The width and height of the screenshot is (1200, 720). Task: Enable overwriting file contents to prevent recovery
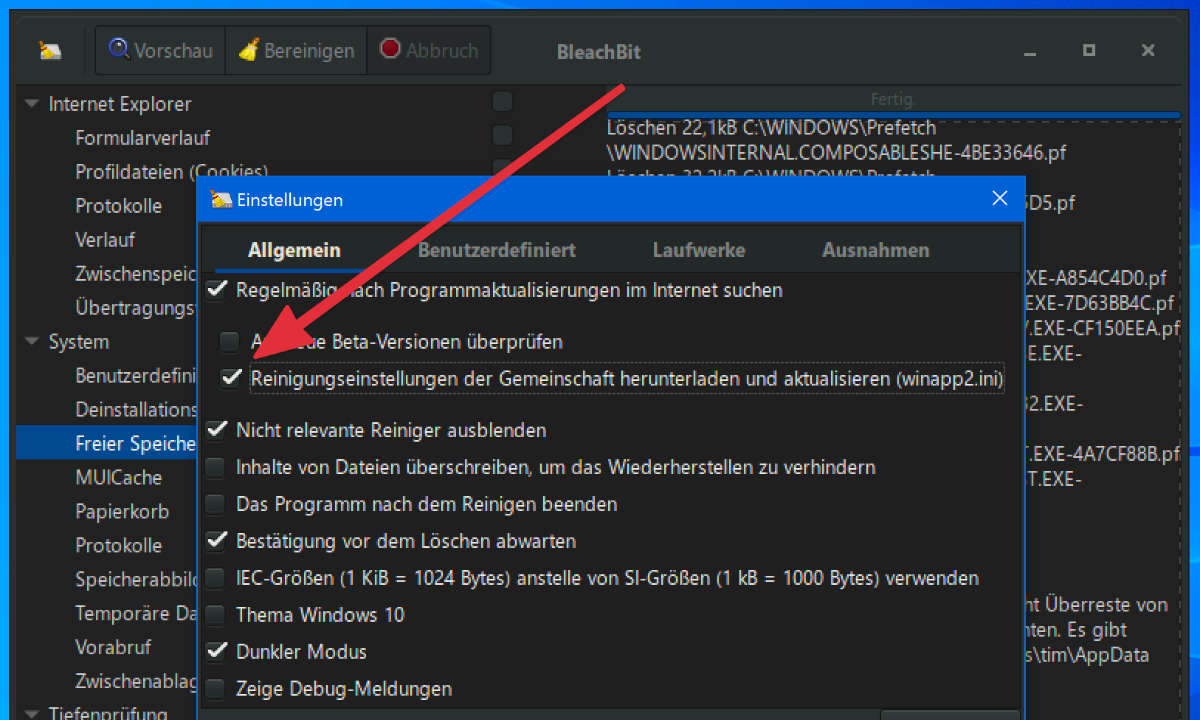216,467
